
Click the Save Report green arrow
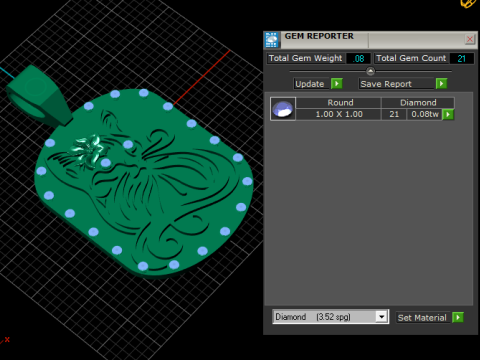pos(441,84)
